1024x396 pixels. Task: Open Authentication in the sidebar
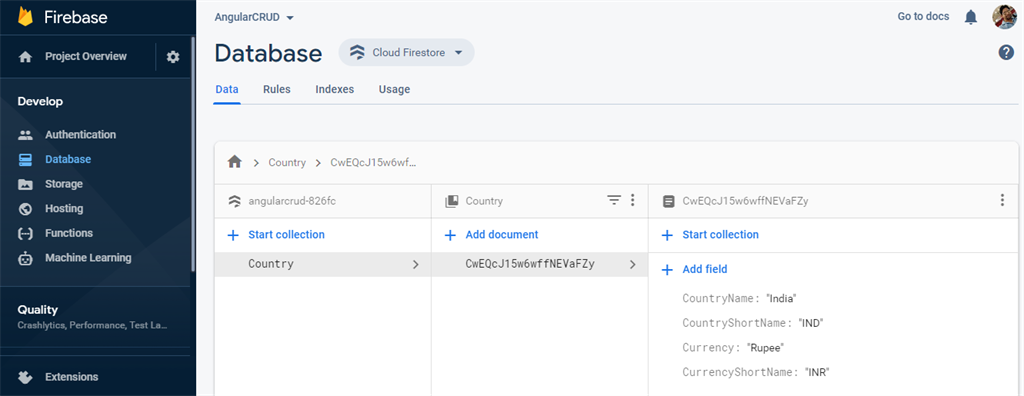pyautogui.click(x=80, y=135)
